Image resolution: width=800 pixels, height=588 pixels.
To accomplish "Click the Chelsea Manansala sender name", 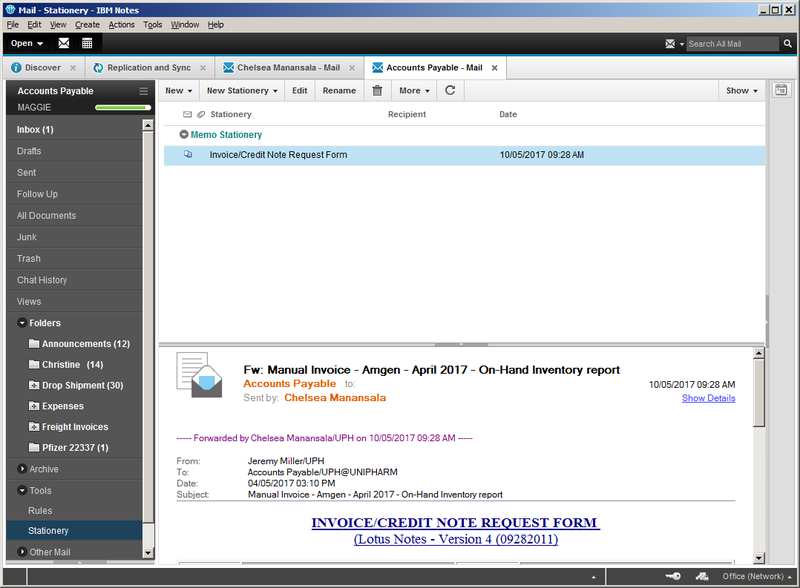I will point(335,398).
